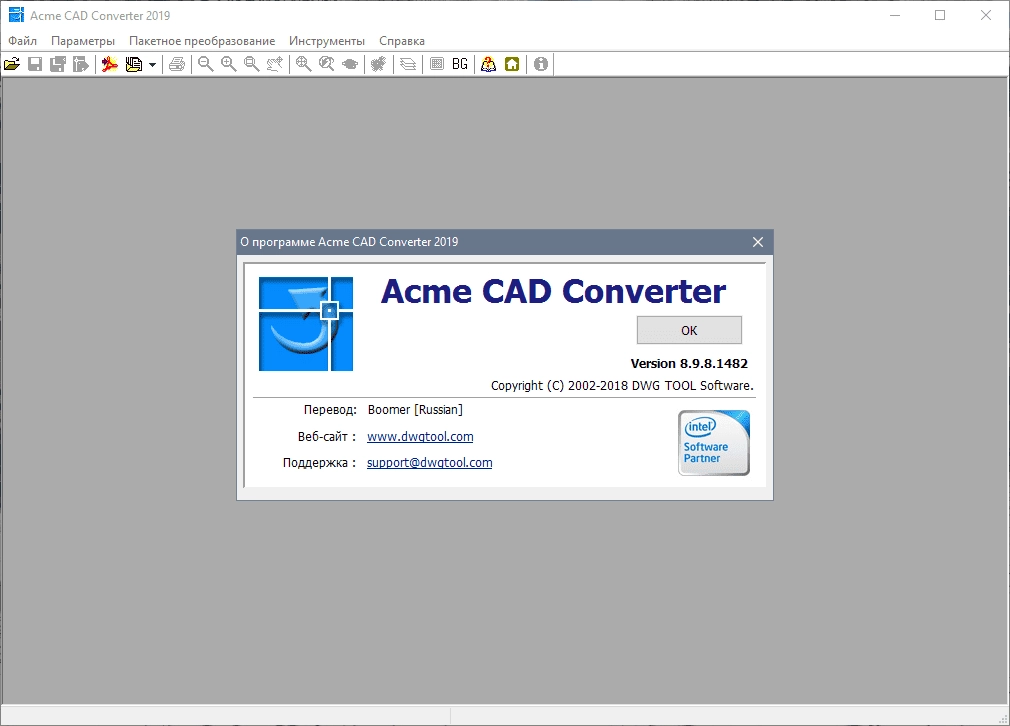
Task: Open the Параметры menu
Action: click(83, 41)
